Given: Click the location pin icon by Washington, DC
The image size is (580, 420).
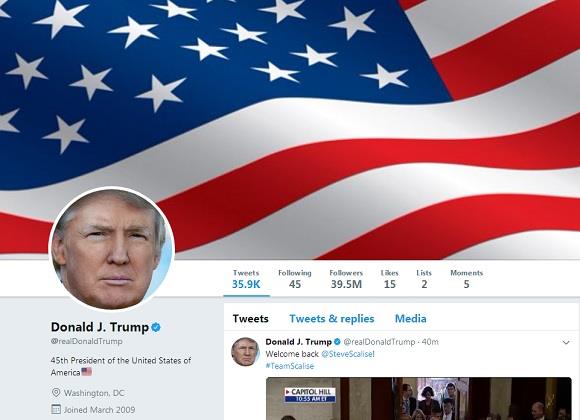Looking at the screenshot, I should click(56, 393).
